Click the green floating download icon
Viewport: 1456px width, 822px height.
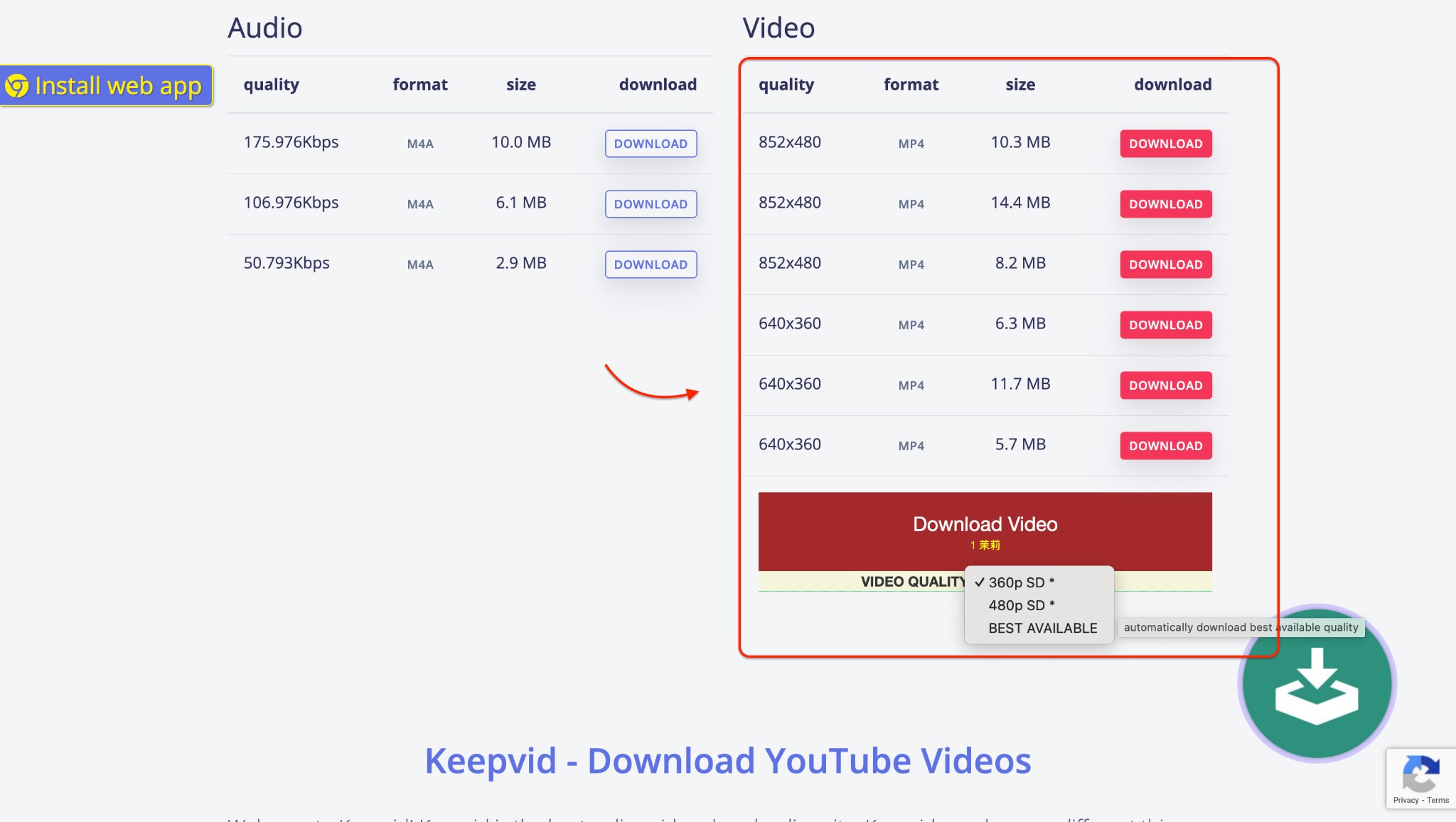tap(1317, 683)
